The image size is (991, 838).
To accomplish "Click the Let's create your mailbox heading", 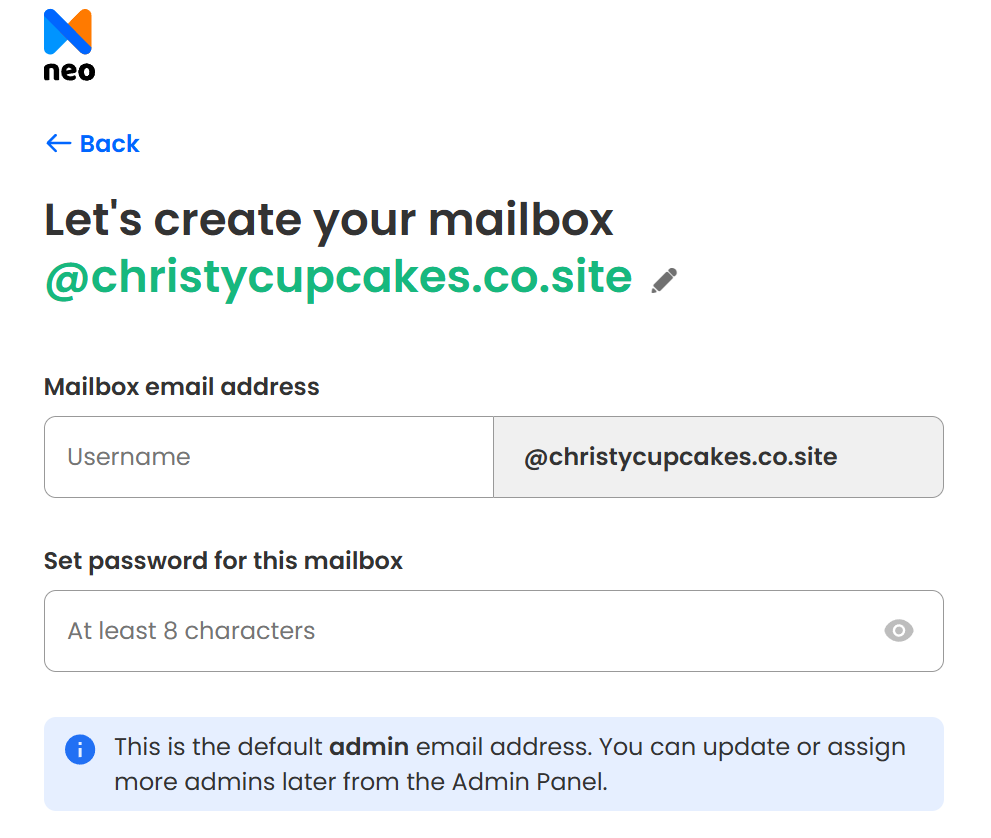I will (328, 219).
